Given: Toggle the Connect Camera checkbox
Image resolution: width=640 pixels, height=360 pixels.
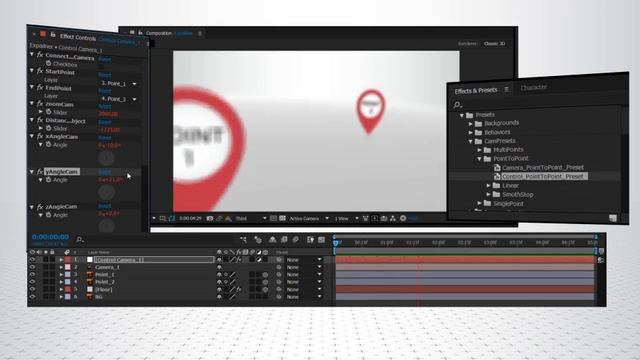Looking at the screenshot, I should (x=101, y=66).
